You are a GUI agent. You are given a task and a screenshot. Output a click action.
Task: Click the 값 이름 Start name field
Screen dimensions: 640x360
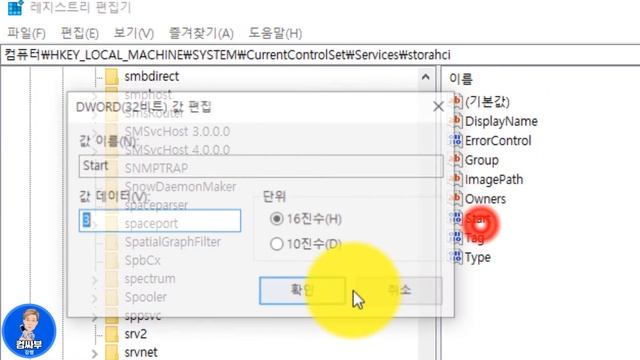tap(261, 166)
